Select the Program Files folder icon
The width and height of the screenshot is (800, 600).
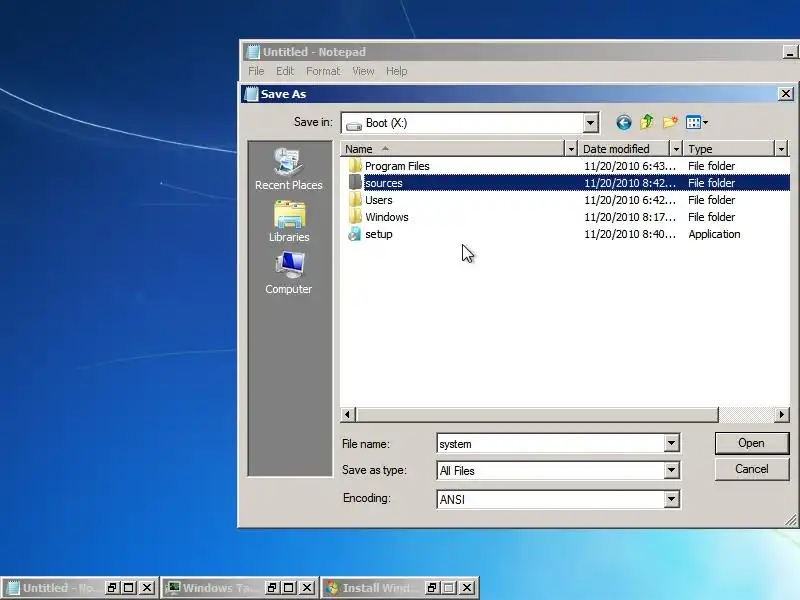pos(355,166)
